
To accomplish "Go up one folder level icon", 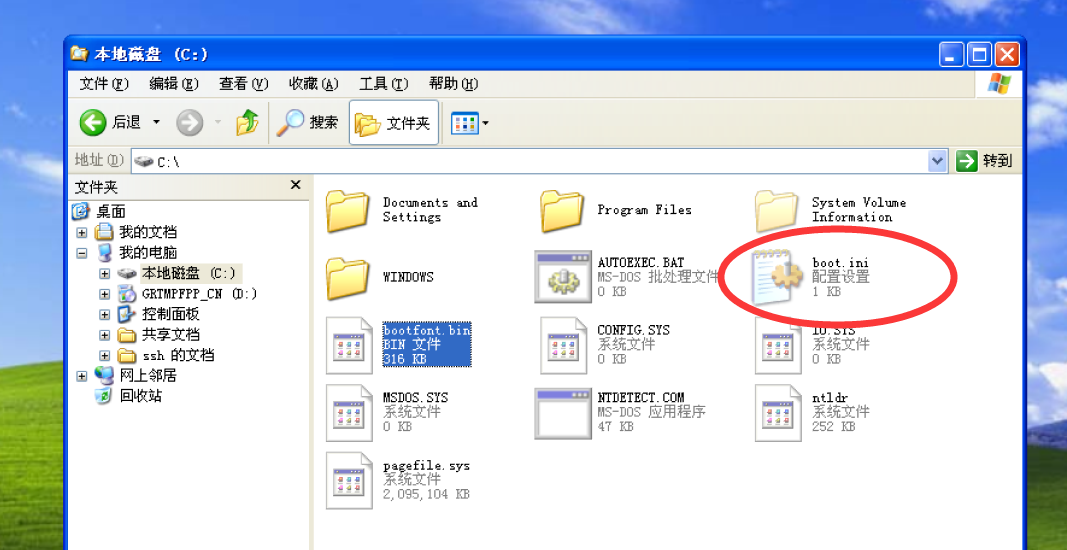I will 247,123.
